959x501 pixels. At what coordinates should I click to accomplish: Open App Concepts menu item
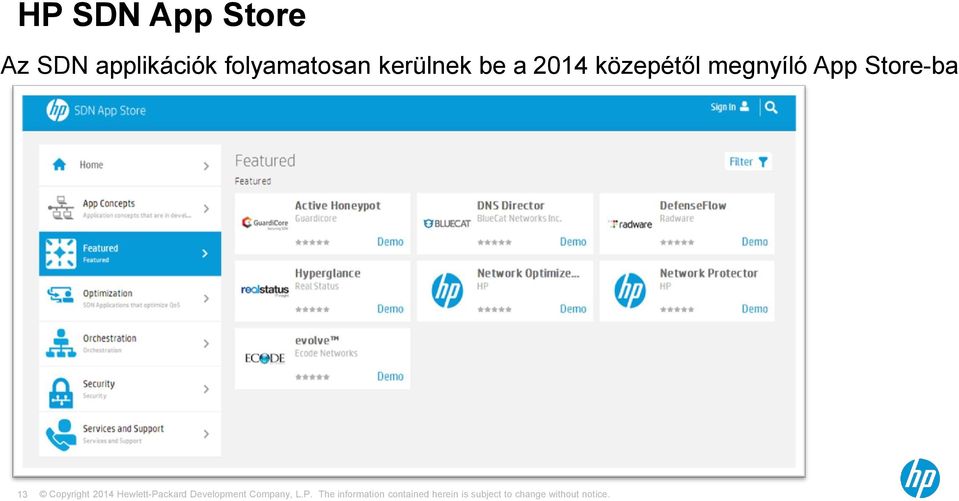[130, 209]
